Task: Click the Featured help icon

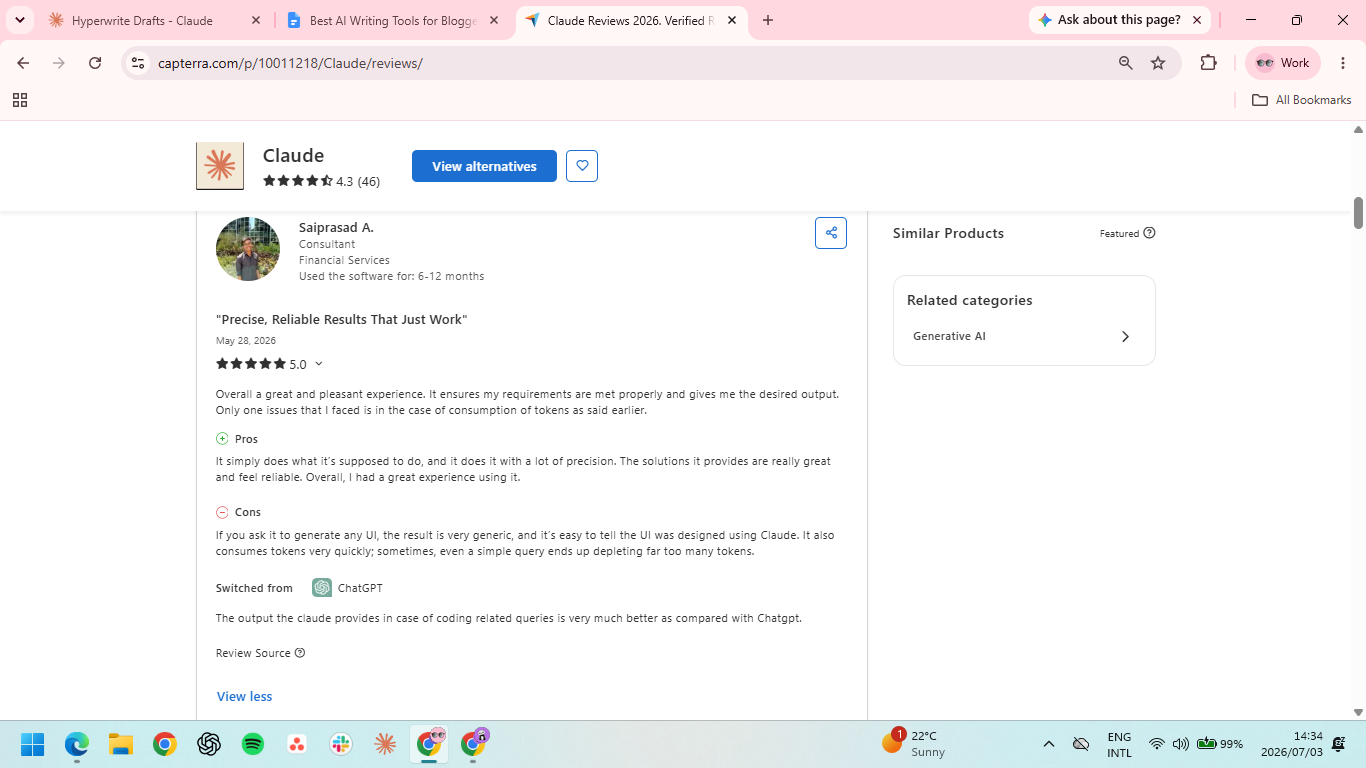Action: coord(1149,233)
